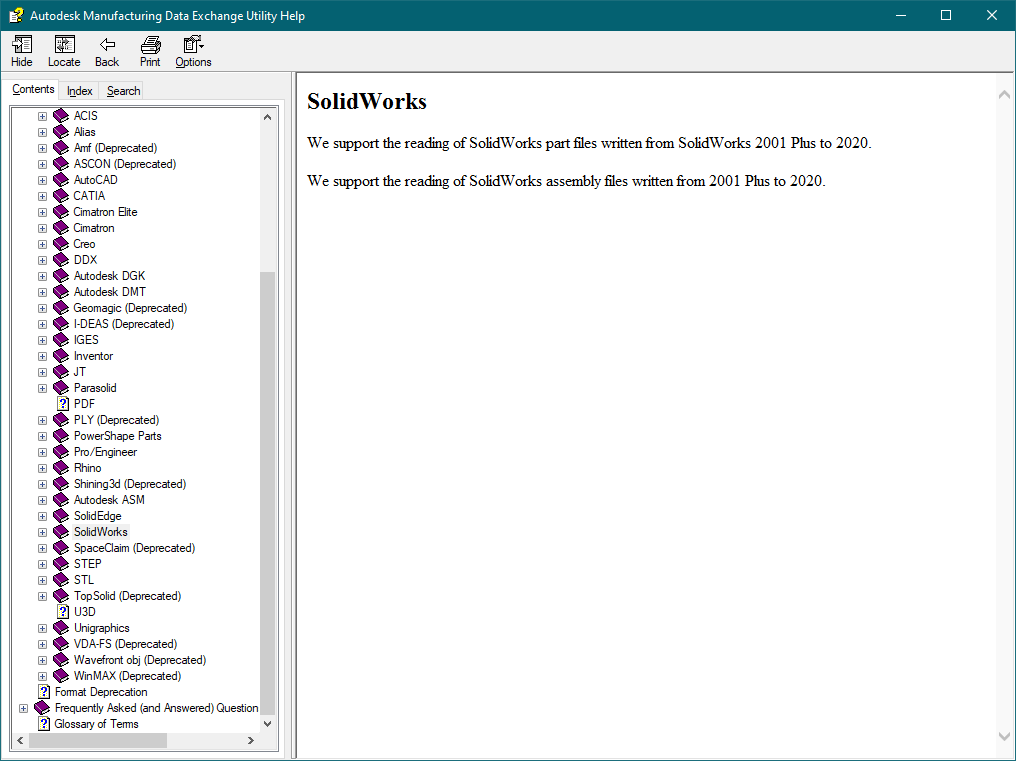
Task: Minimize the help window
Action: 901,16
